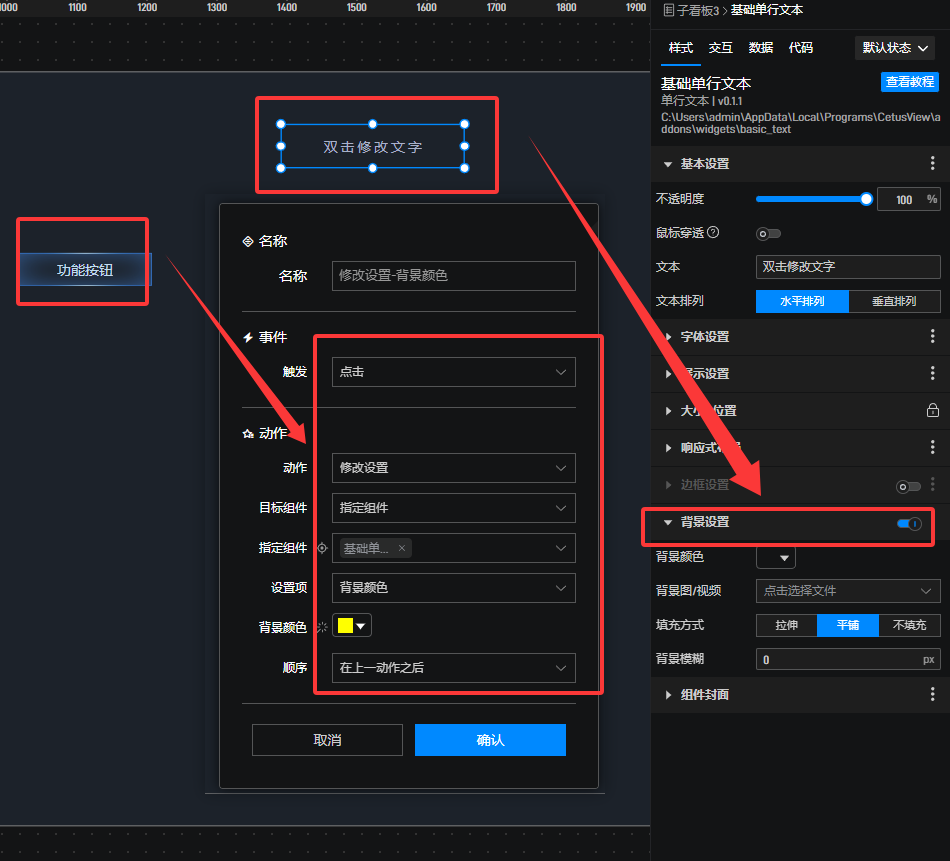Open the more options menu for 基本设置

pyautogui.click(x=932, y=163)
